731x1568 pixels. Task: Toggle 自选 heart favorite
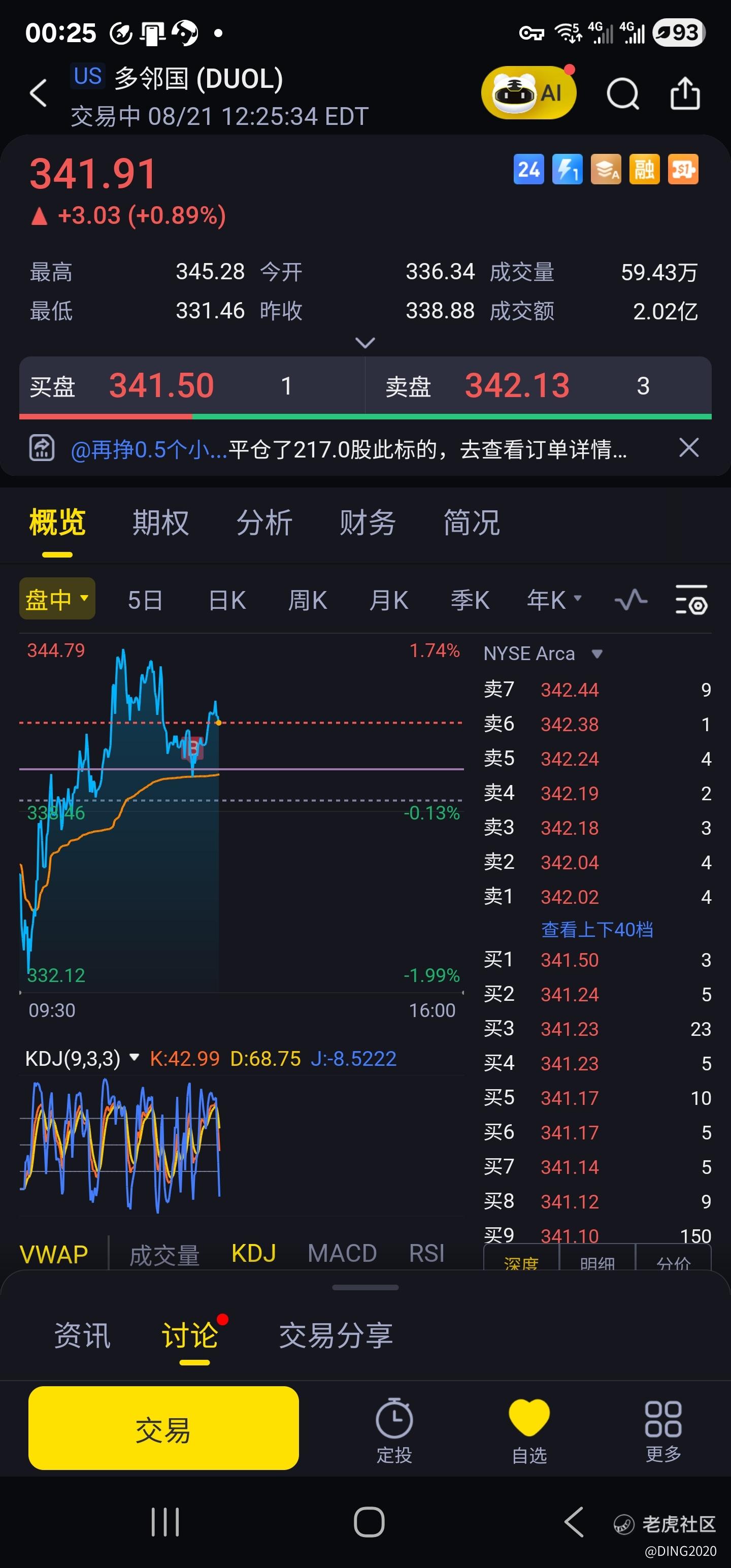pos(529,1430)
